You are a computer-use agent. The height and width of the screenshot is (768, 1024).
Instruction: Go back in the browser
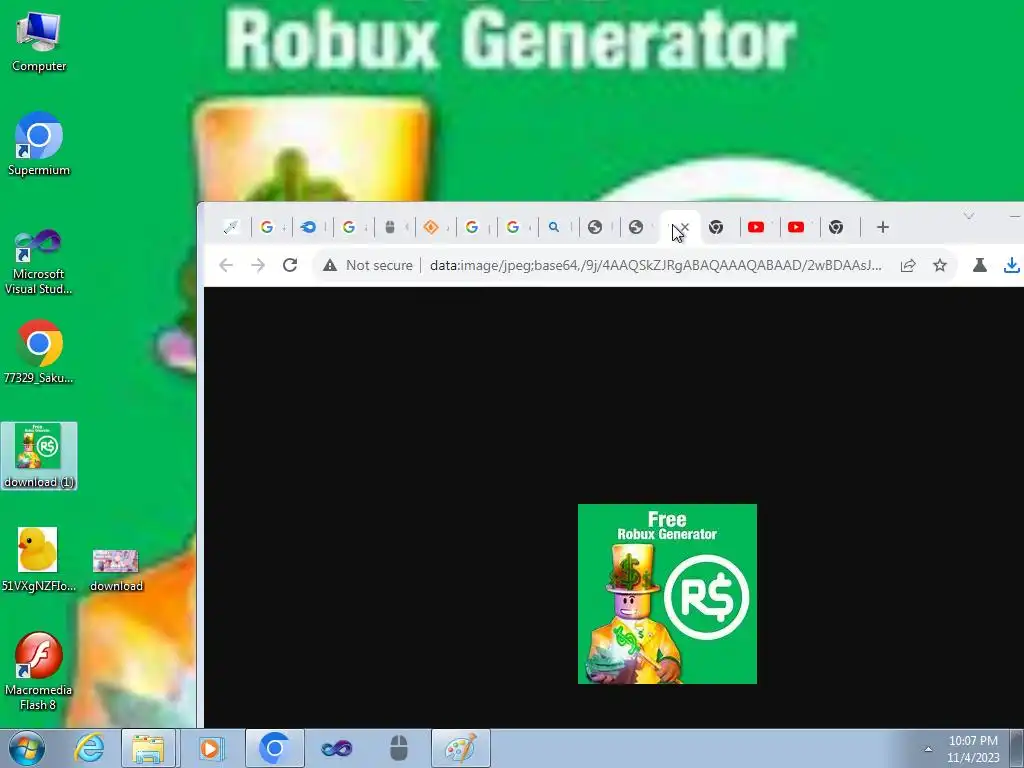click(x=226, y=265)
